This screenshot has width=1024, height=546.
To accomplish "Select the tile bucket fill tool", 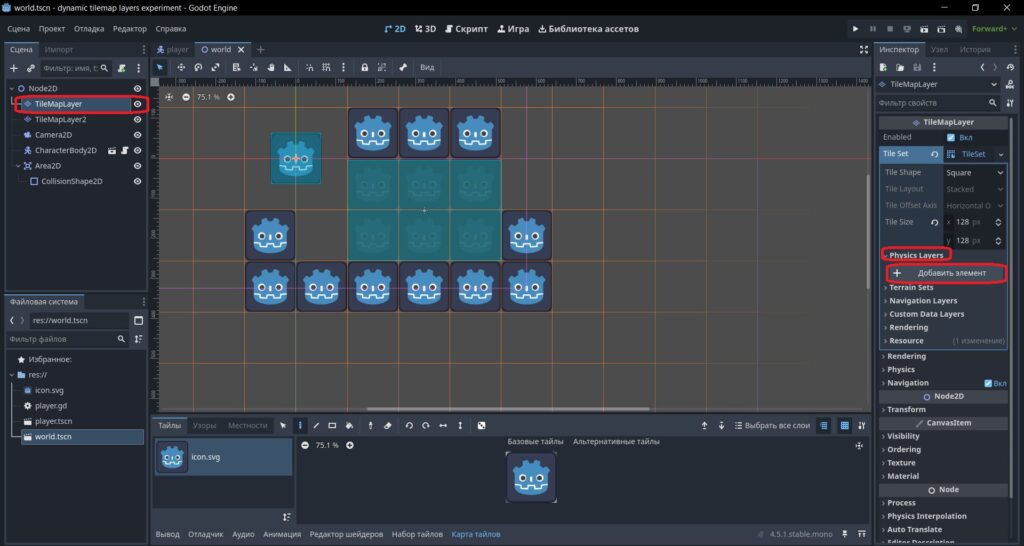I will coord(349,425).
